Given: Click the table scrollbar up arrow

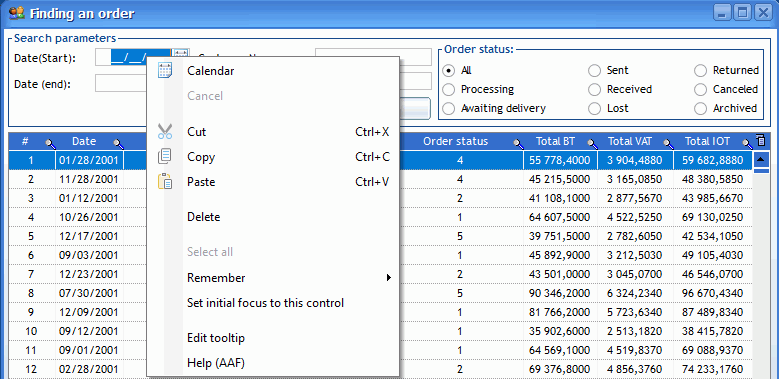Looking at the screenshot, I should tap(762, 160).
